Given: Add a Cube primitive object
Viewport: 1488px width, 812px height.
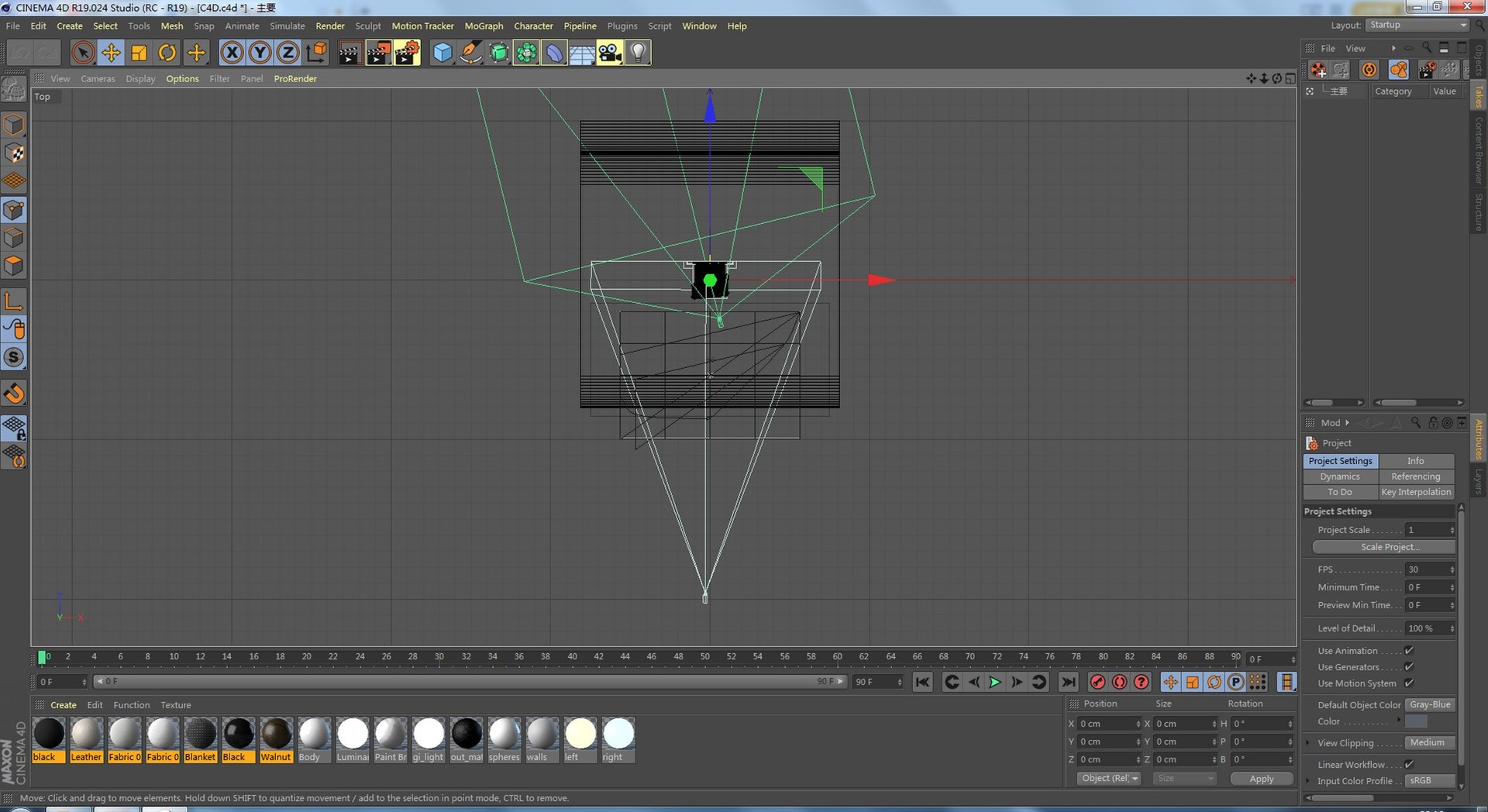Looking at the screenshot, I should [x=443, y=53].
